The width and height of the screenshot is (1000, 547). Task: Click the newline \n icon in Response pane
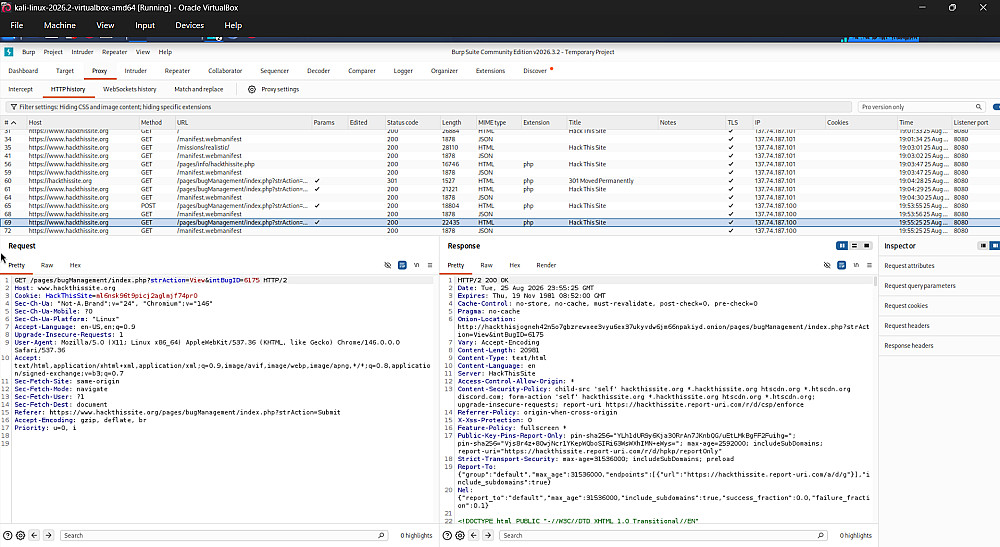tap(856, 265)
